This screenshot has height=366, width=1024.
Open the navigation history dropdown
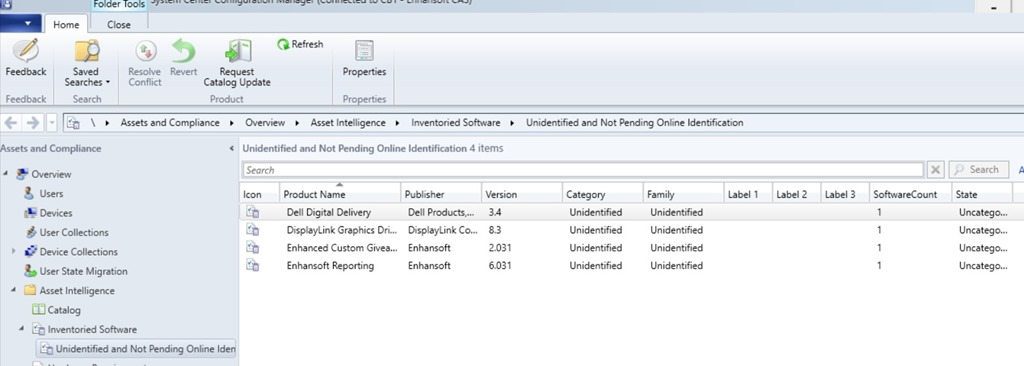click(52, 123)
